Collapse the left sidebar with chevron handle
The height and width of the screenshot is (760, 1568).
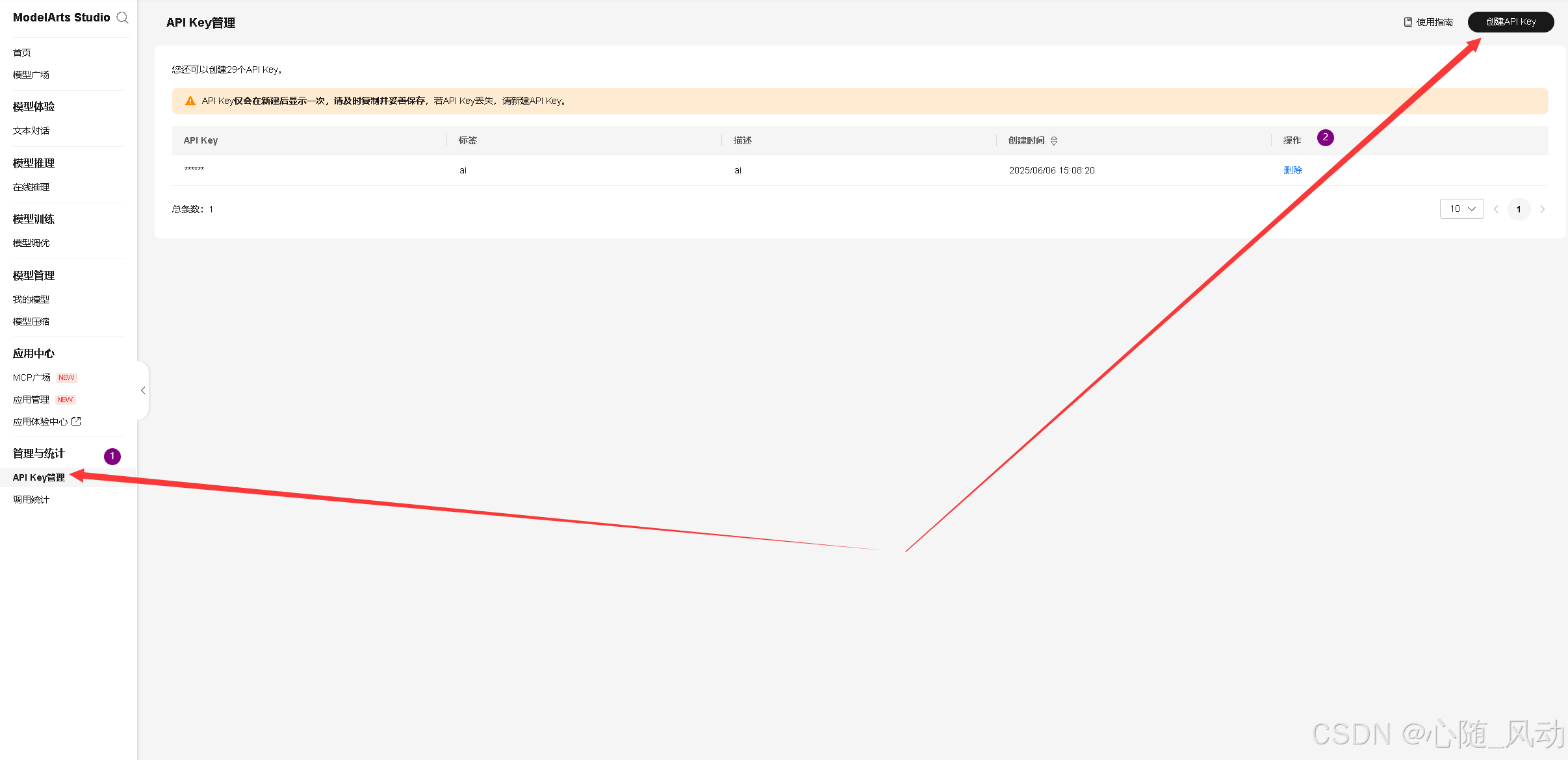click(143, 390)
